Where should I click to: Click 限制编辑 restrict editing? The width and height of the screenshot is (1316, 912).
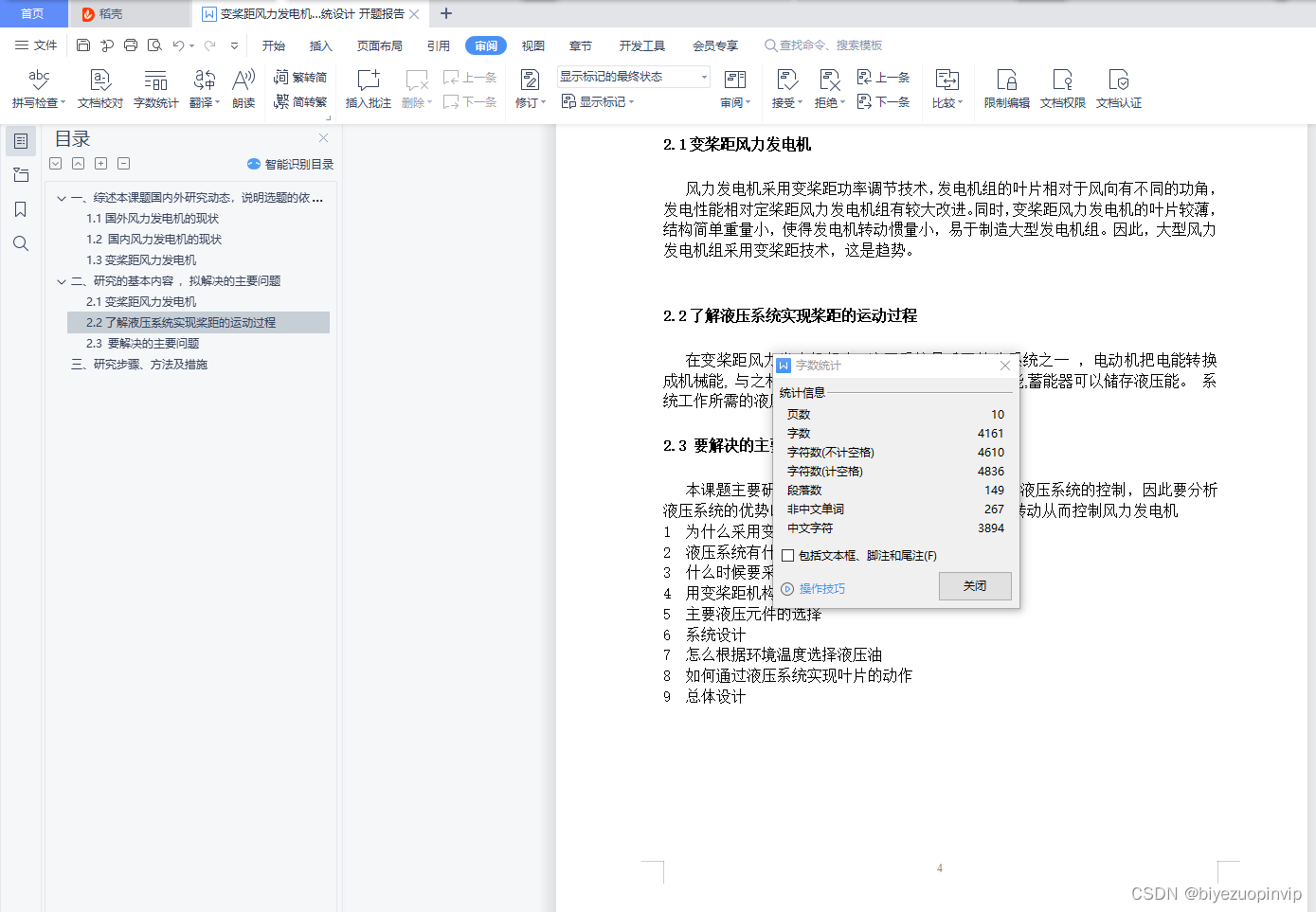coord(1007,88)
